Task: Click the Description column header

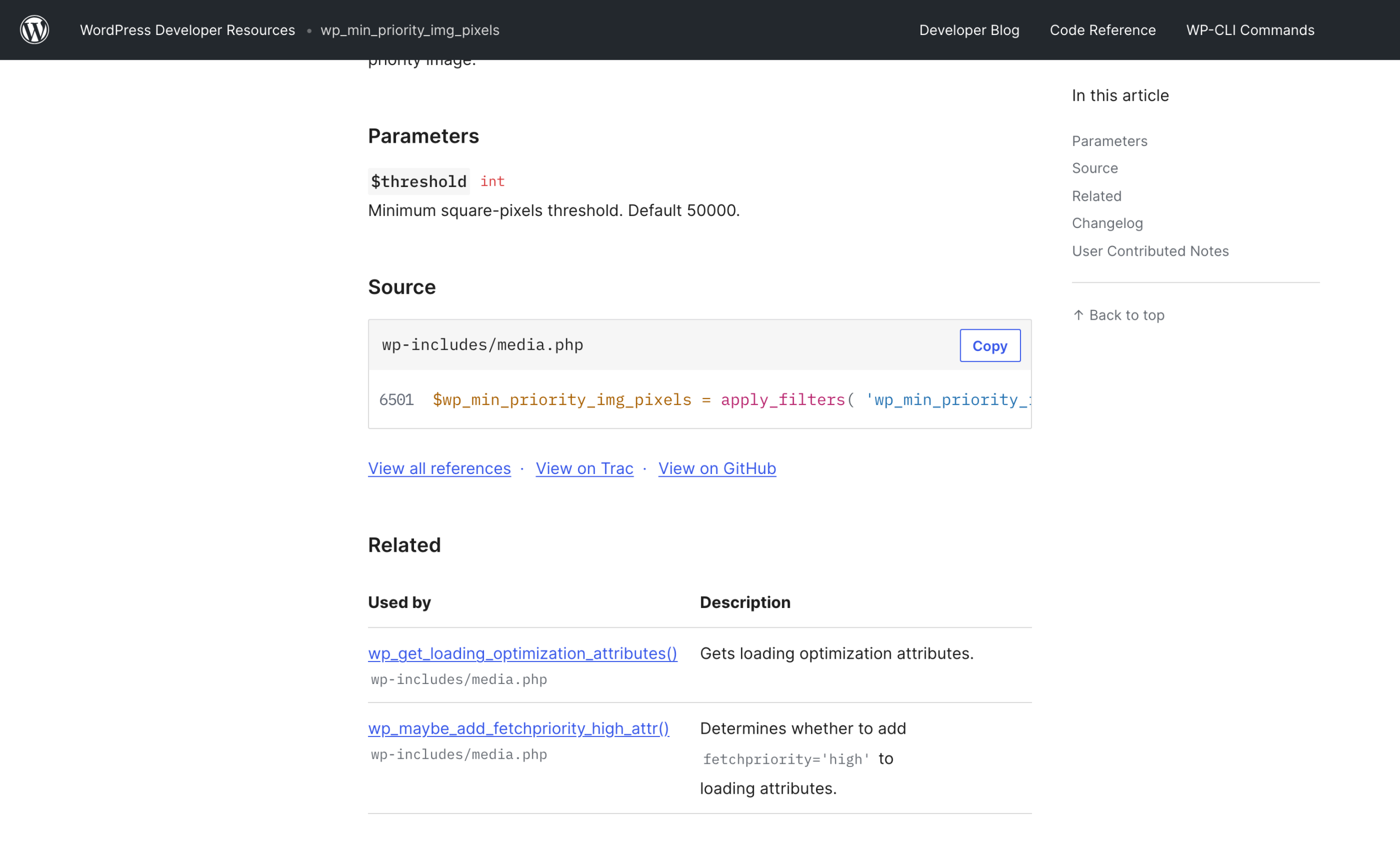Action: click(745, 602)
